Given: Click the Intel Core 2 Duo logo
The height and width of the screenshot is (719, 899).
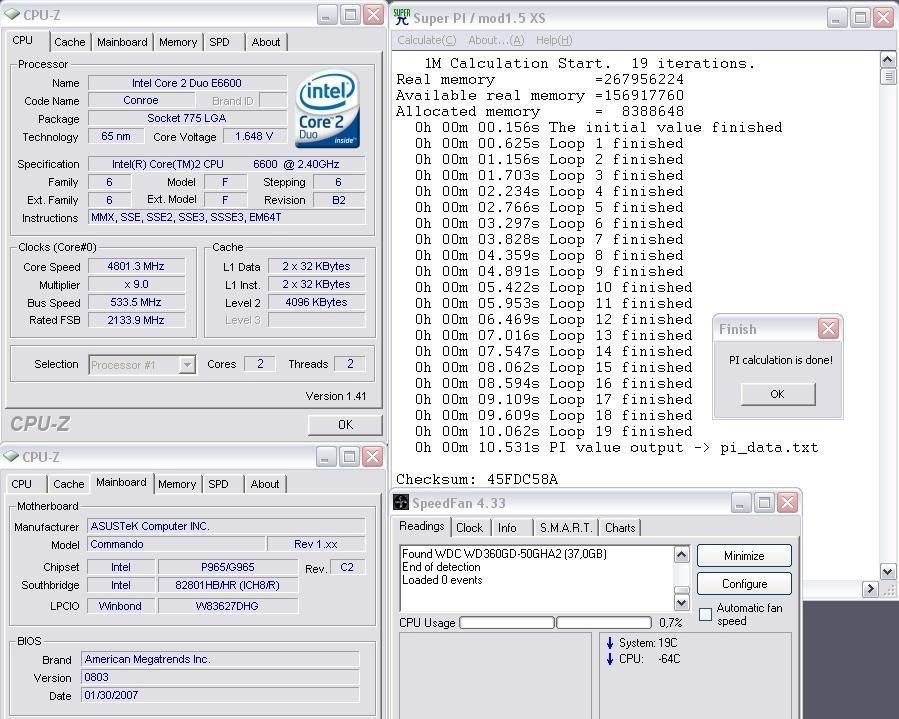Looking at the screenshot, I should coord(327,109).
